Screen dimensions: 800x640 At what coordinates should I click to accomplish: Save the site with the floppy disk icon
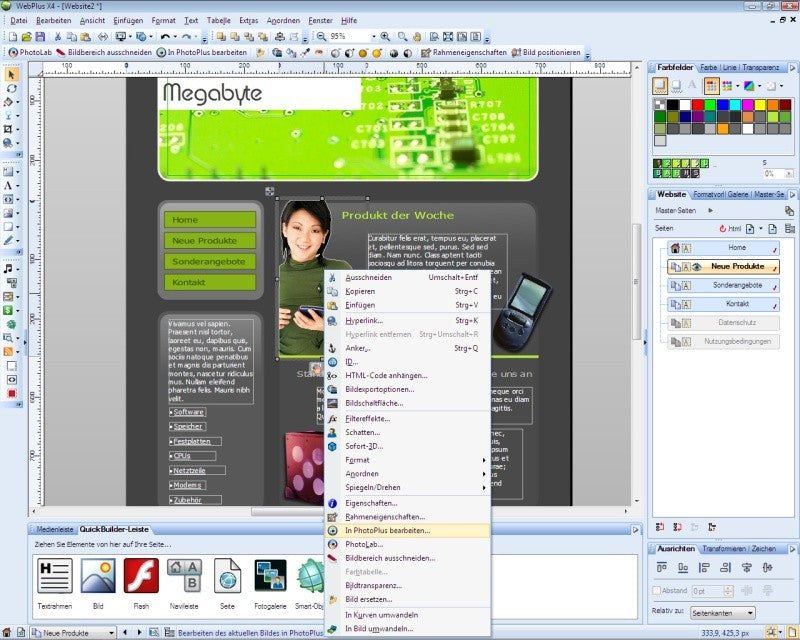[40, 37]
